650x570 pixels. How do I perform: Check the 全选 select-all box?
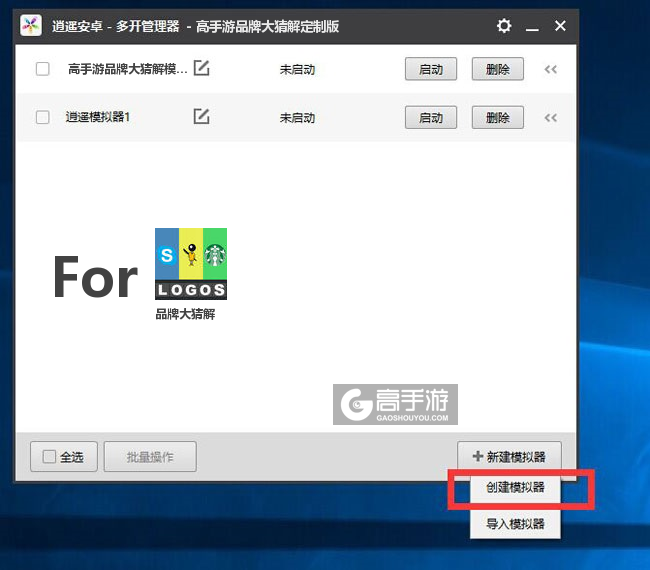tap(49, 457)
